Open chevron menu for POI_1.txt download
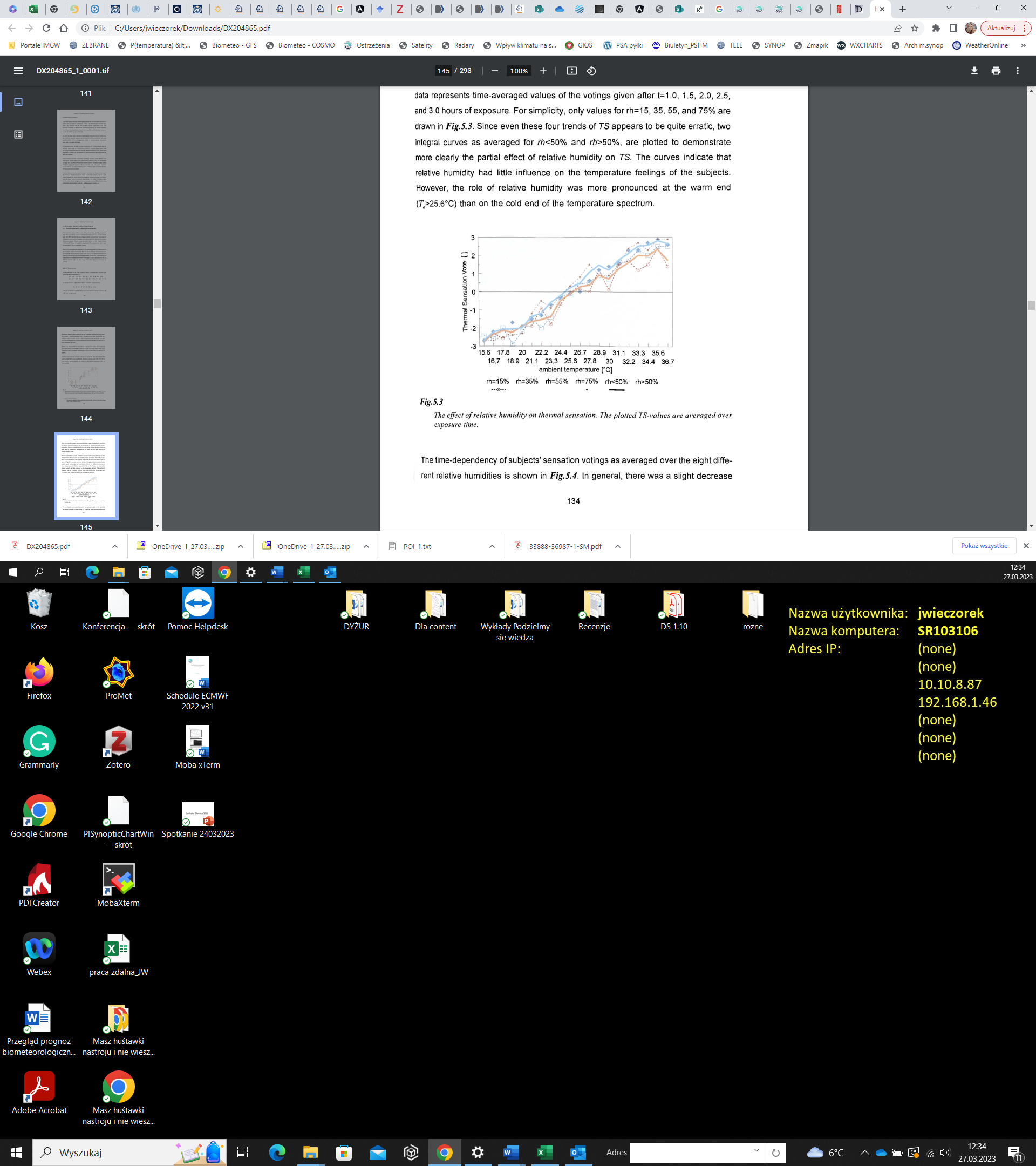The image size is (1036, 1166). pyautogui.click(x=492, y=546)
